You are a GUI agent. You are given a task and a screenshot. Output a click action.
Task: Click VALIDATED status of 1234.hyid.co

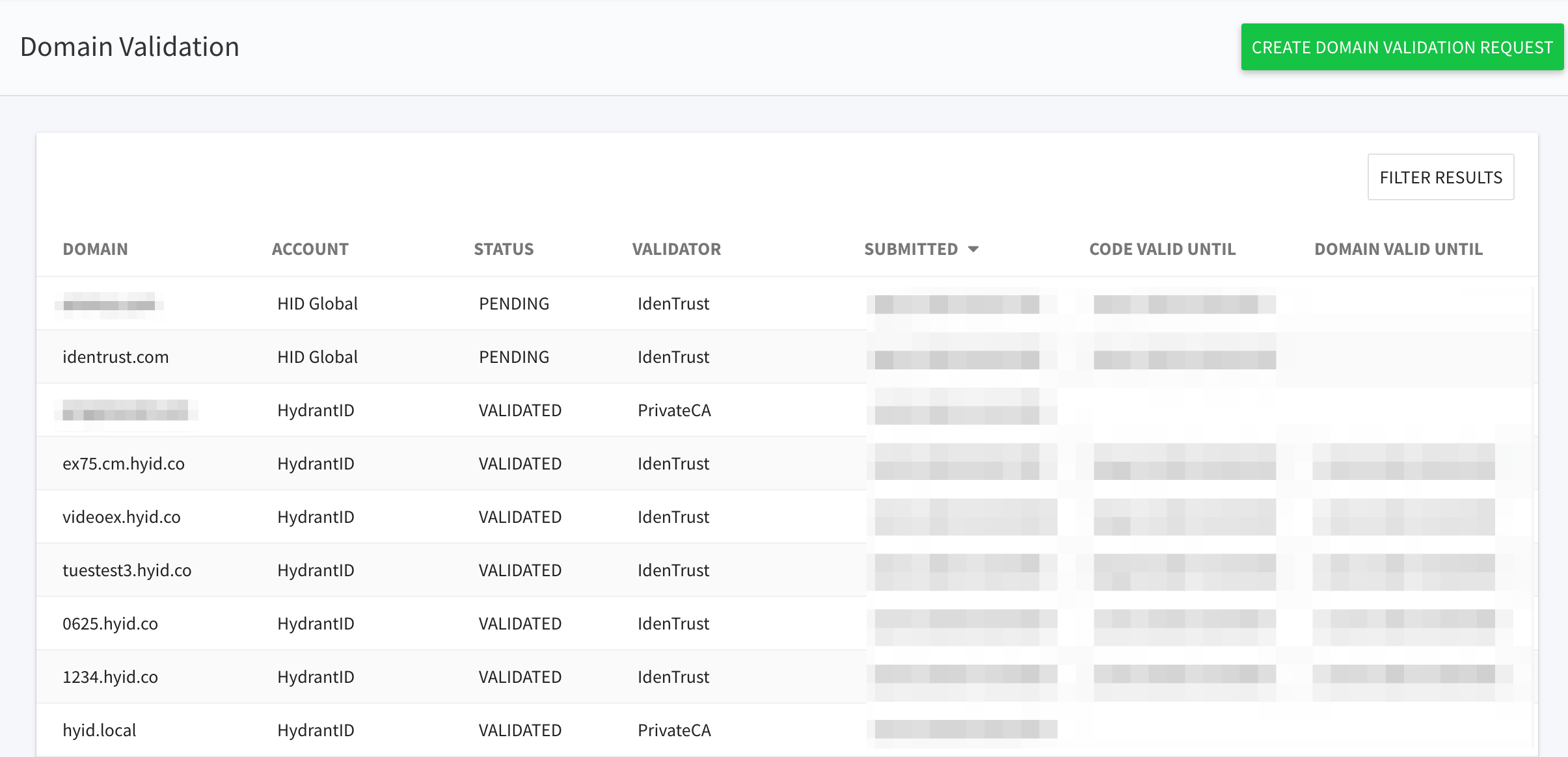[x=520, y=677]
